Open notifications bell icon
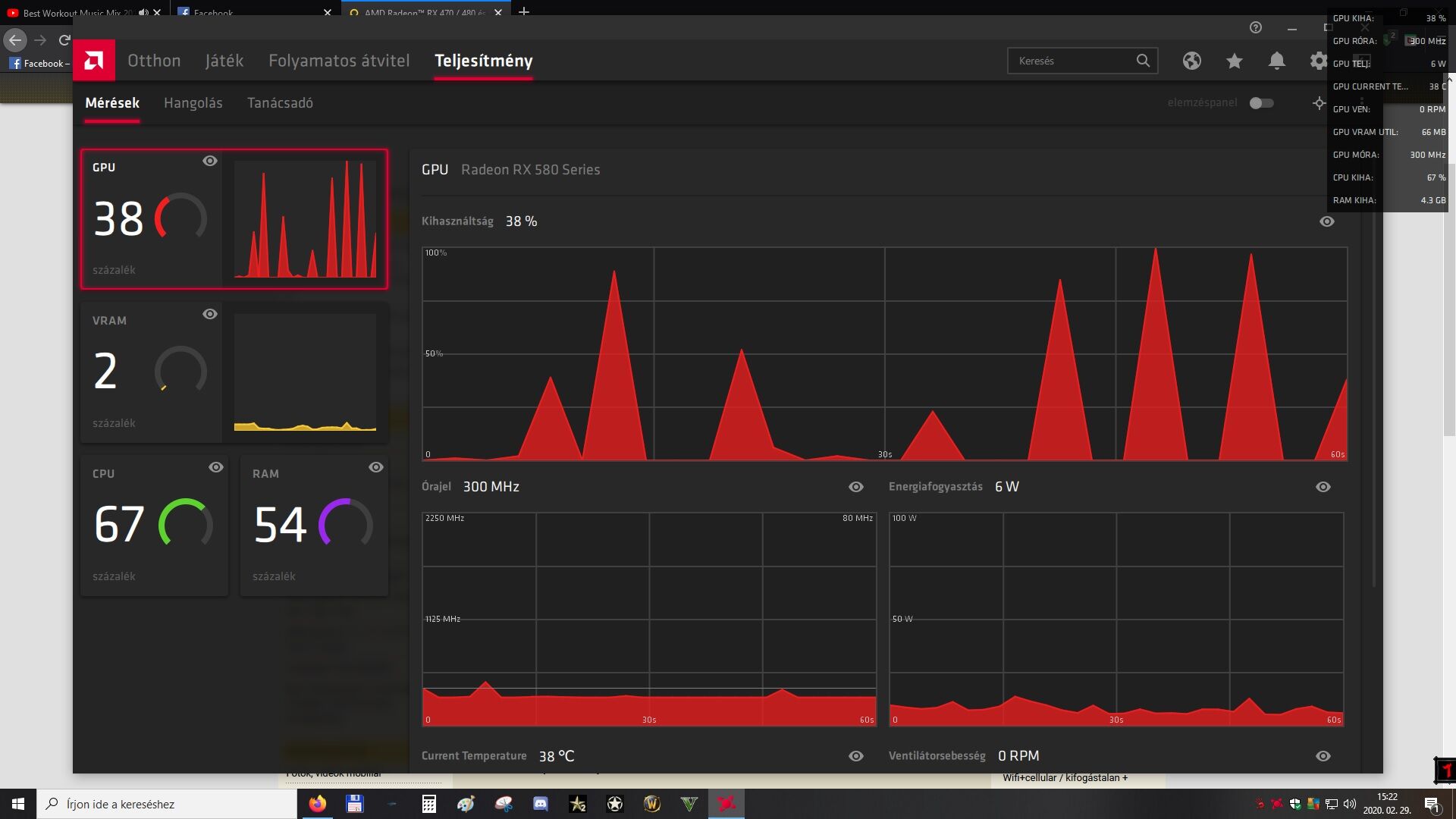Image resolution: width=1456 pixels, height=819 pixels. click(1277, 61)
